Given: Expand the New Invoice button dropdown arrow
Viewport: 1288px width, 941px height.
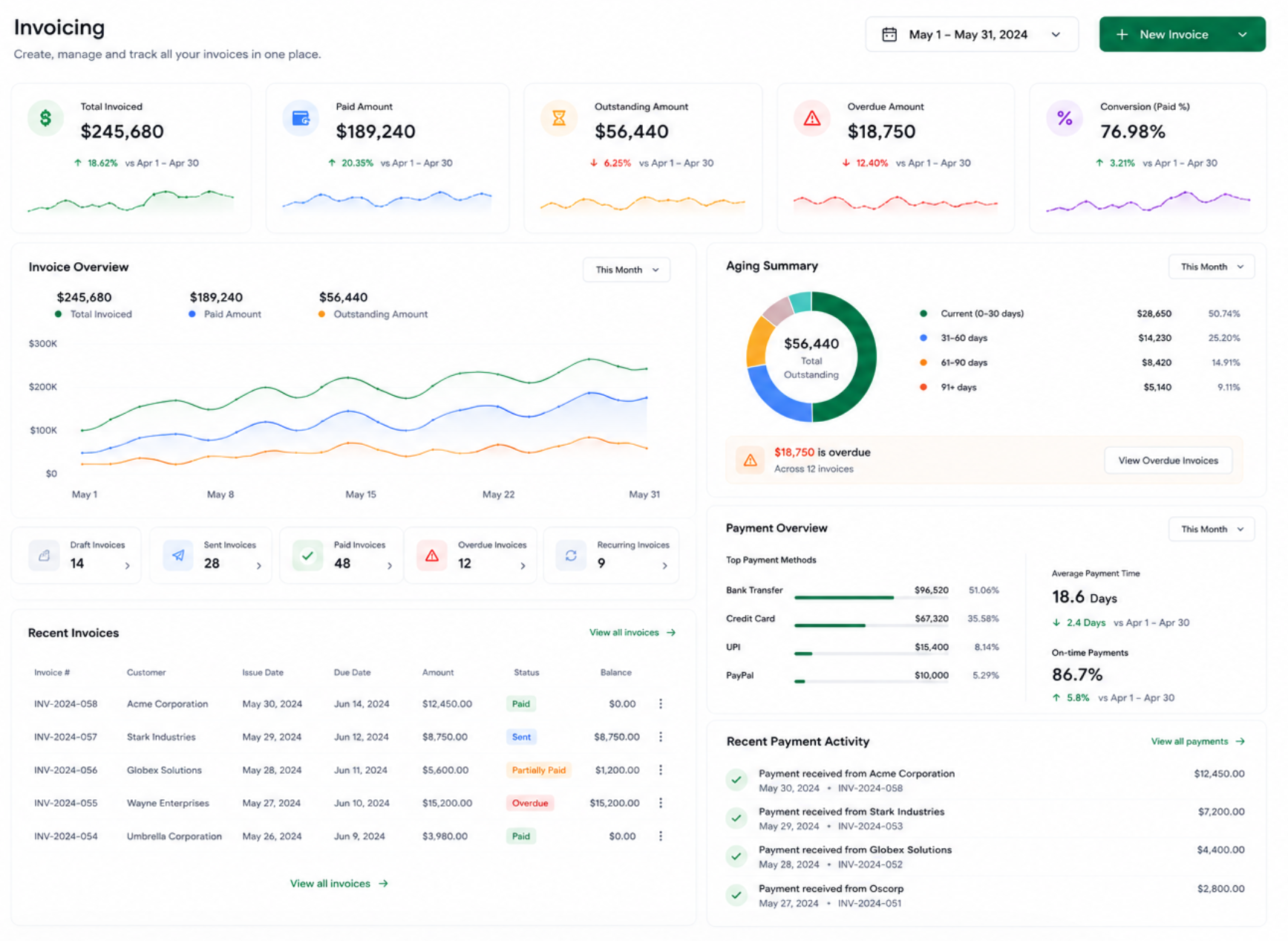Looking at the screenshot, I should [x=1243, y=34].
